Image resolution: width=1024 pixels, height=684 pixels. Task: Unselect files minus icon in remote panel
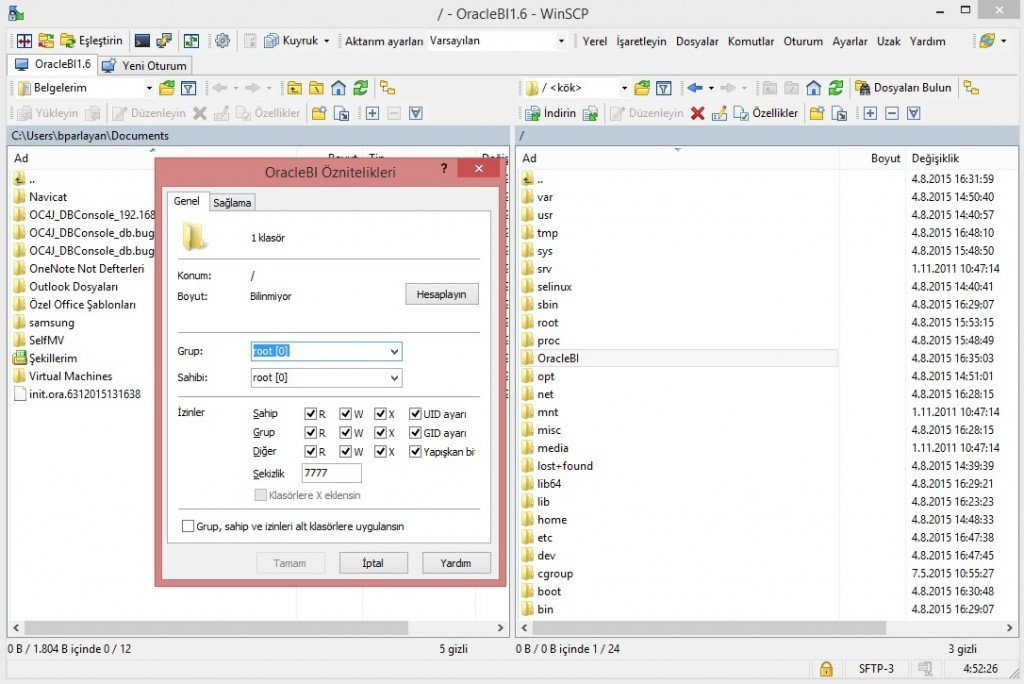pyautogui.click(x=892, y=113)
